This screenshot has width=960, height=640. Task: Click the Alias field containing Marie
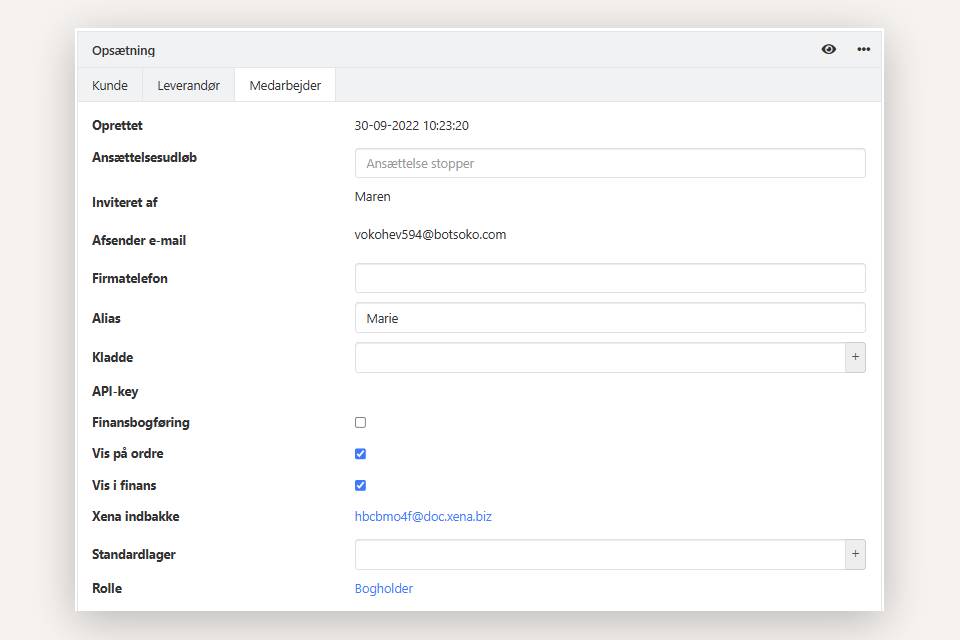click(609, 318)
